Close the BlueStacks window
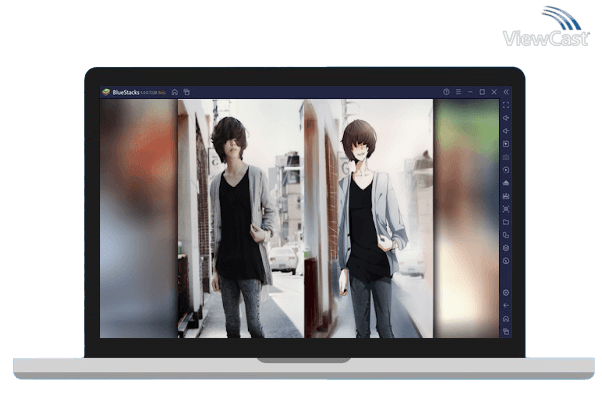This screenshot has height=414, width=602. click(x=494, y=92)
